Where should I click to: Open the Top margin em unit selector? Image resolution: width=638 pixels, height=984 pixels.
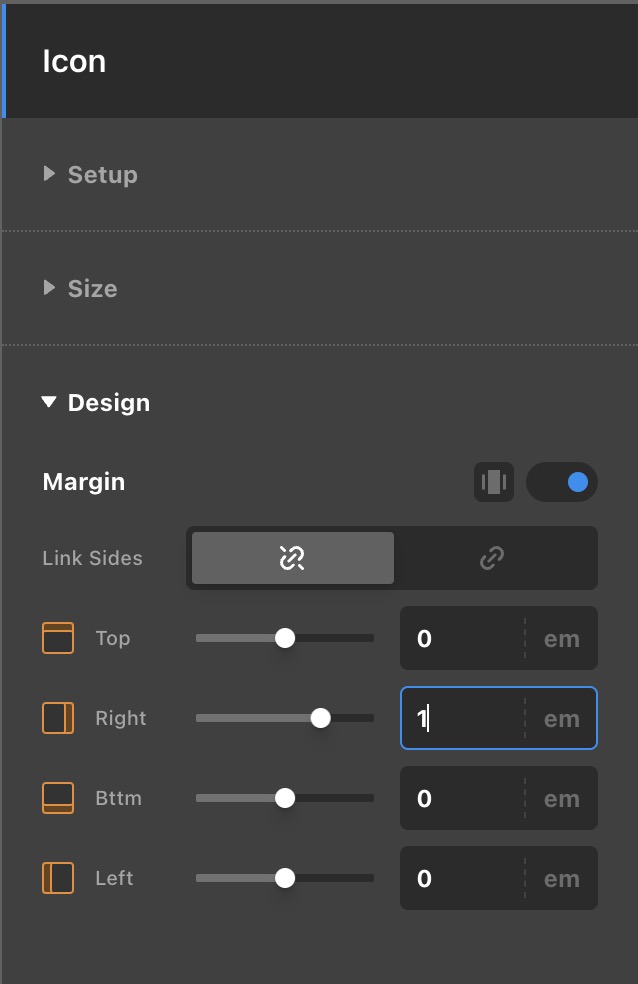click(561, 638)
